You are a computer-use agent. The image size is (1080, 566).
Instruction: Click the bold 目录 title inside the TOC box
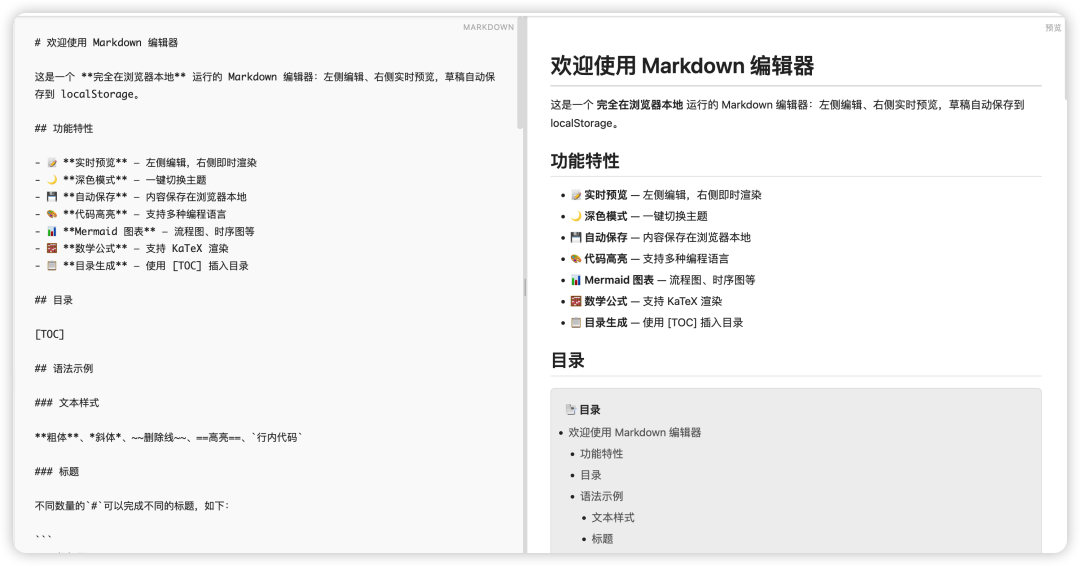point(590,410)
